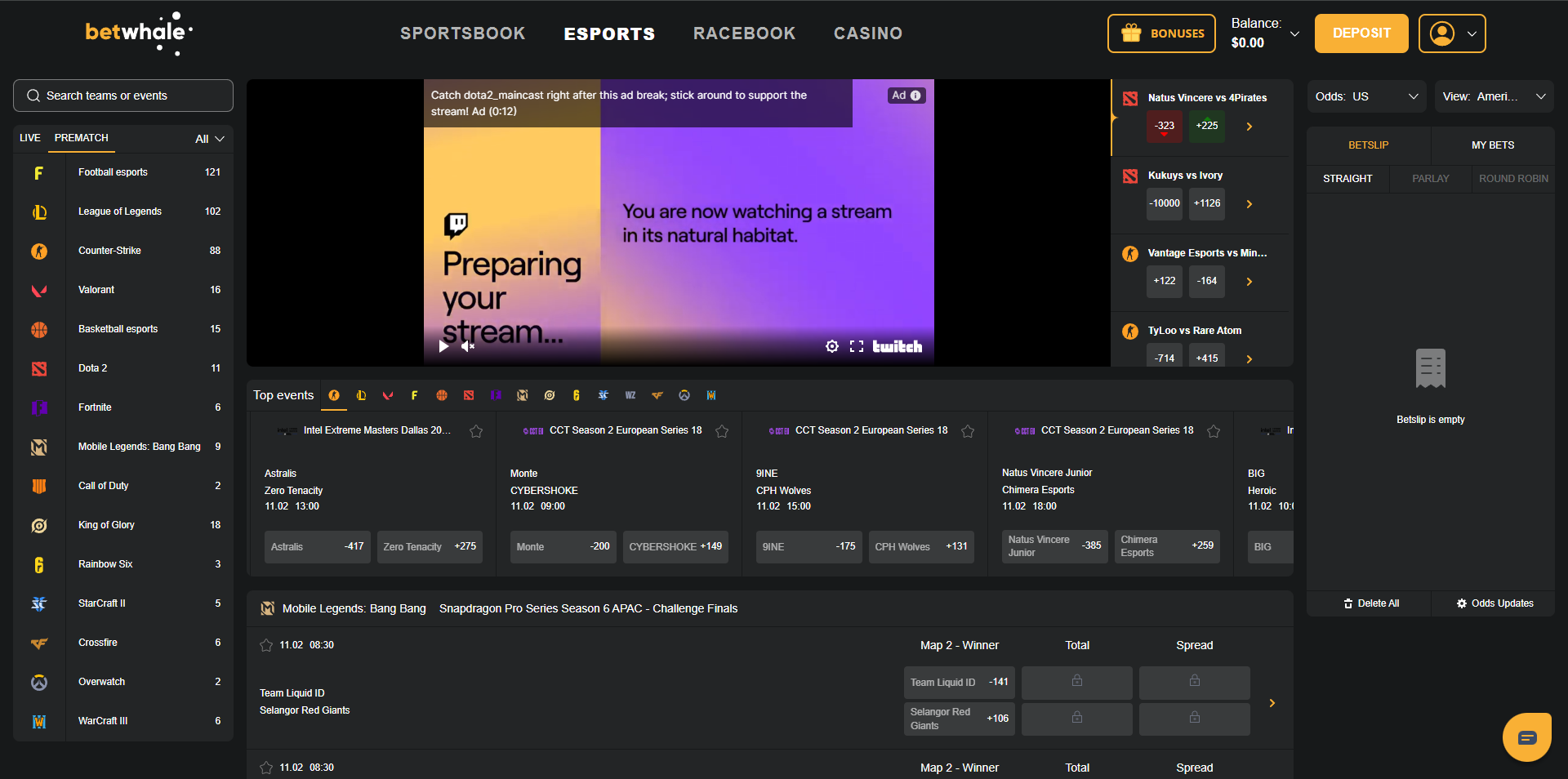Select the Dota 2 sidebar icon
Screen dimensions: 1568x779
(x=39, y=368)
